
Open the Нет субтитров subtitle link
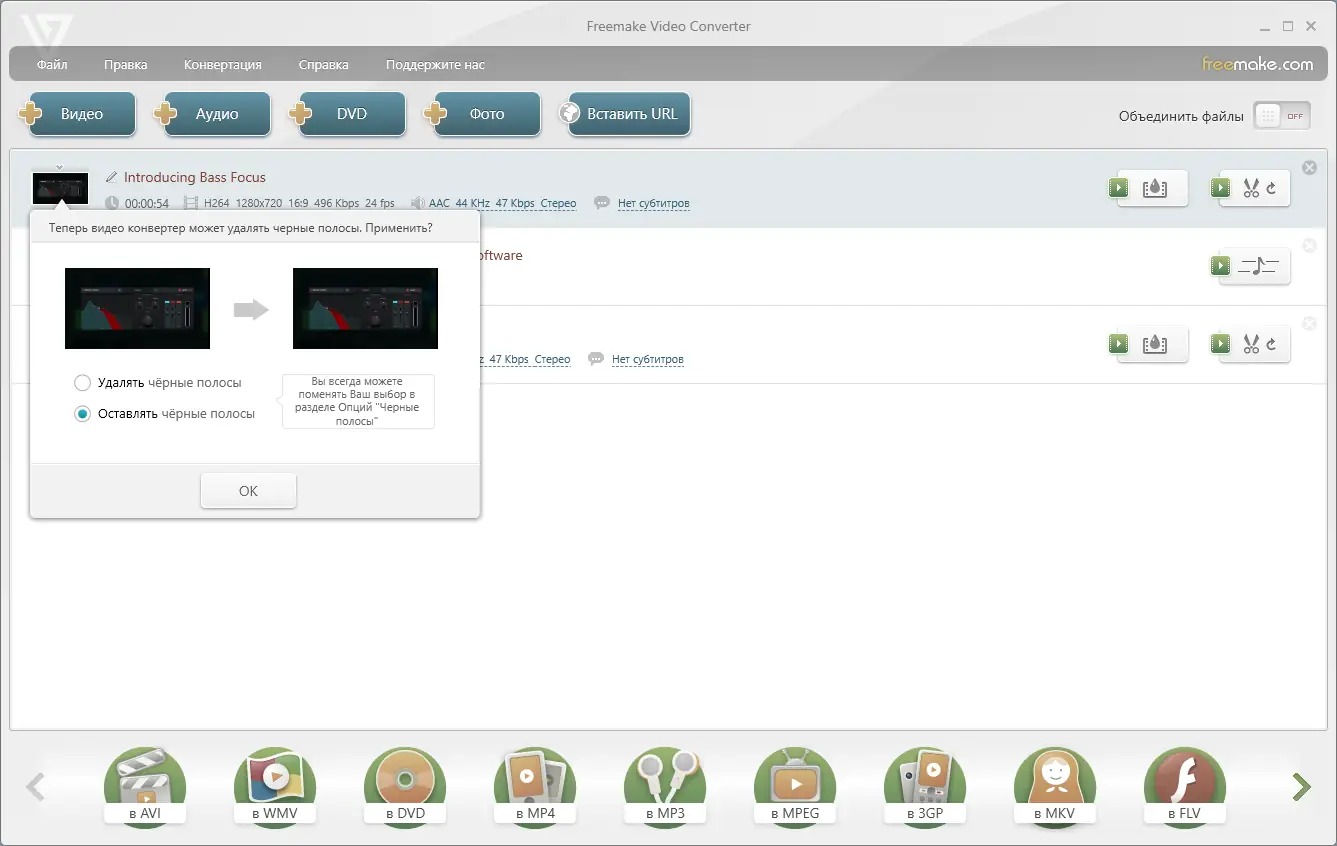click(653, 203)
